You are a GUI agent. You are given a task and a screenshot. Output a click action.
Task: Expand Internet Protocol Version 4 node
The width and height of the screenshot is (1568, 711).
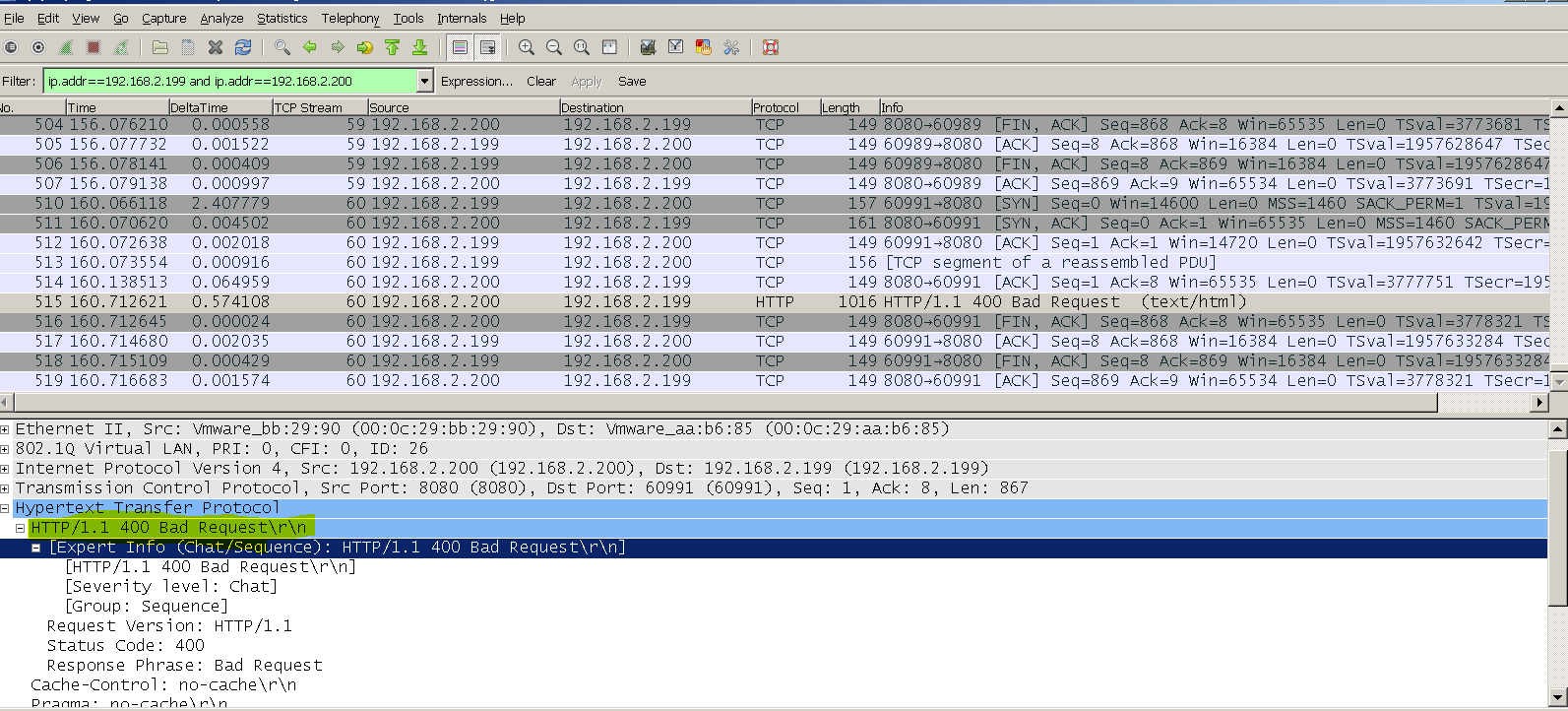click(6, 469)
